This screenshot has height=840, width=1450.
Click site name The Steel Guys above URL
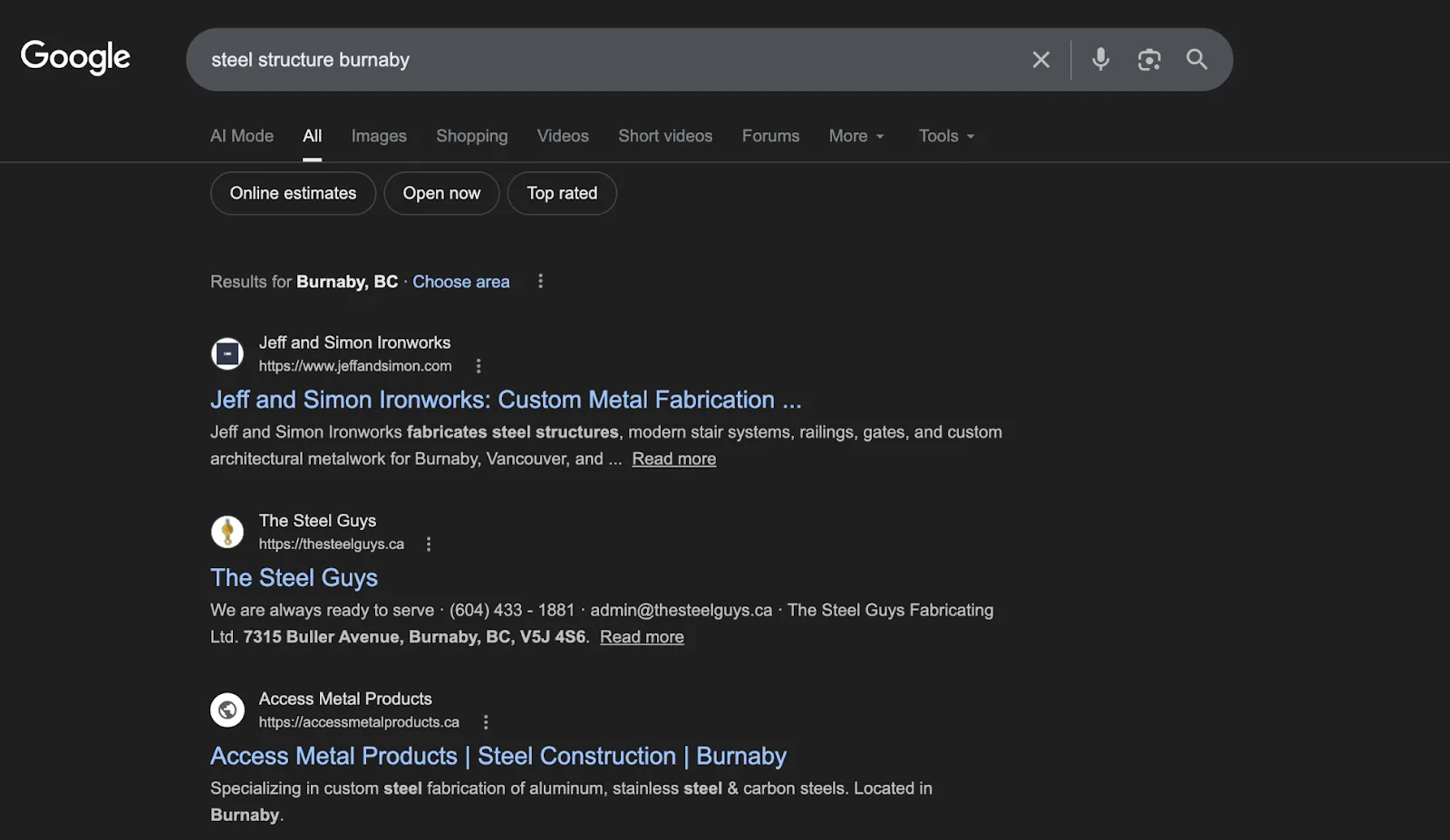pos(317,521)
